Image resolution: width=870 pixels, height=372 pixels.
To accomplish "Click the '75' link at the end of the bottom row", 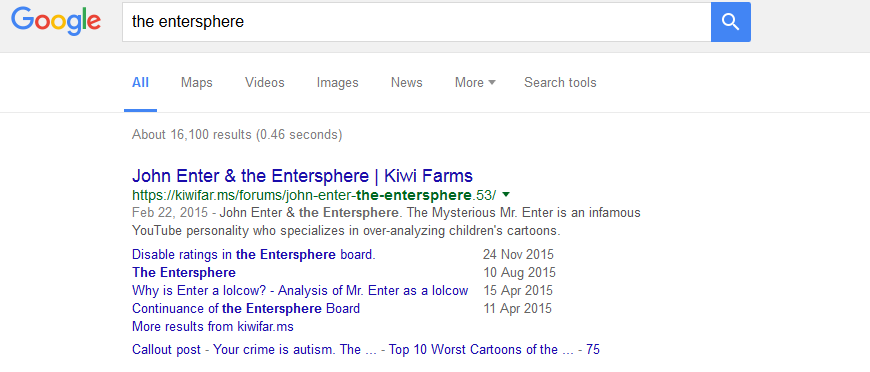I will [593, 350].
